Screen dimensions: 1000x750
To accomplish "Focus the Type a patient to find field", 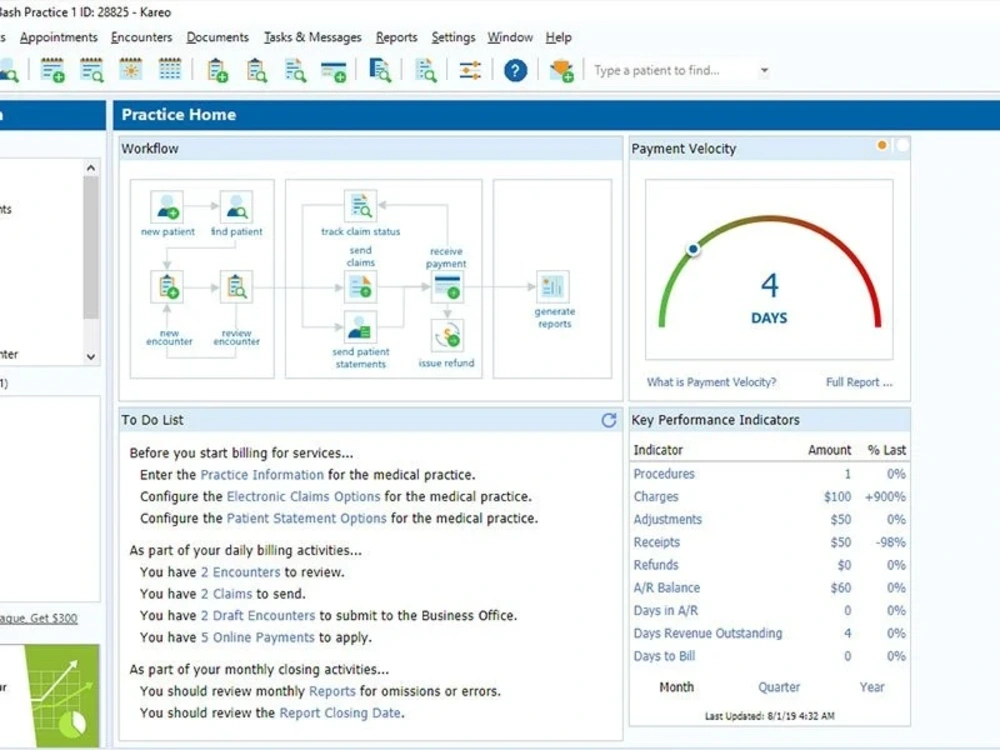I will [673, 70].
